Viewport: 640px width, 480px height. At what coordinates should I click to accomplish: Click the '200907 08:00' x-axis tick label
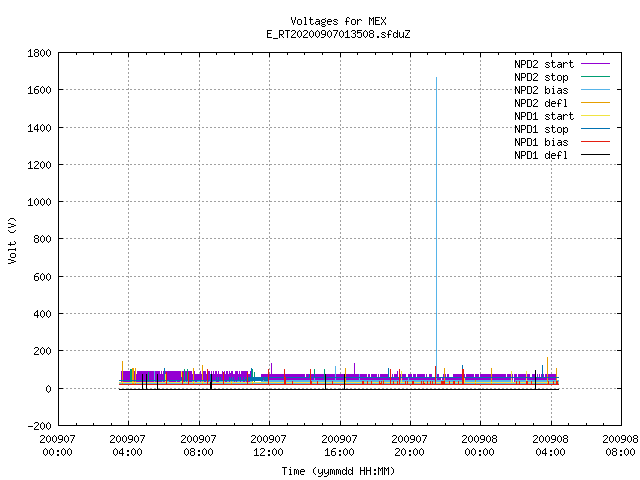pyautogui.click(x=198, y=446)
